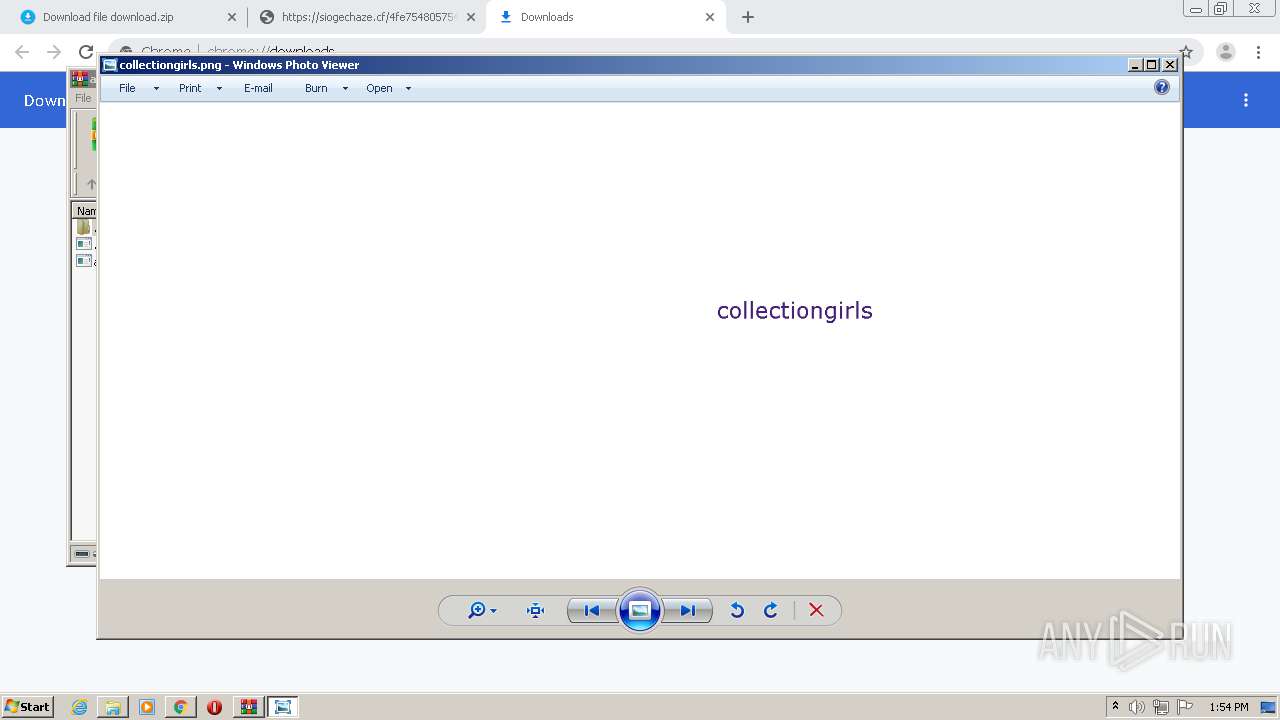This screenshot has height=720, width=1280.
Task: Open the Photo Viewer help icon
Action: click(x=1161, y=88)
